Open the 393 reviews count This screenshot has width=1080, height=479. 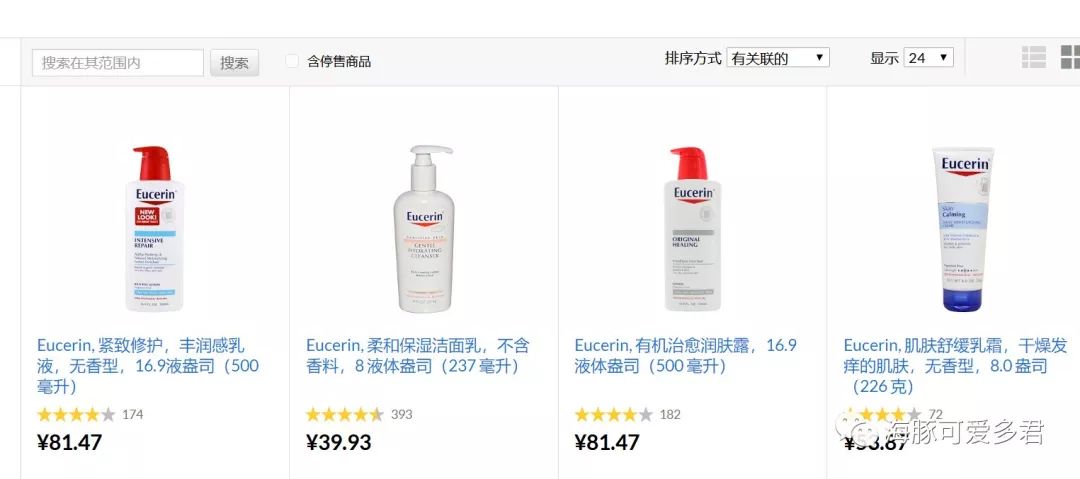click(402, 414)
